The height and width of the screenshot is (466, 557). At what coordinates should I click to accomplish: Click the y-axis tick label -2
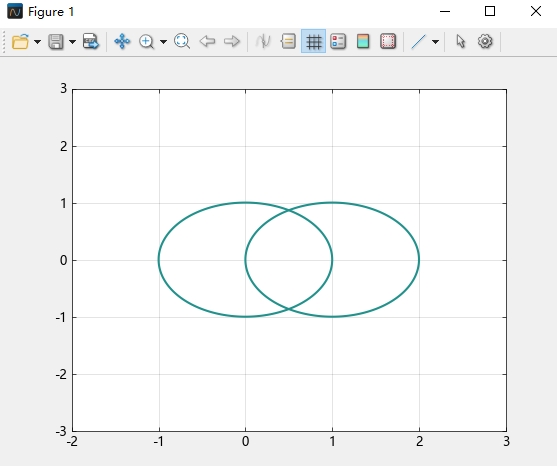[x=61, y=374]
